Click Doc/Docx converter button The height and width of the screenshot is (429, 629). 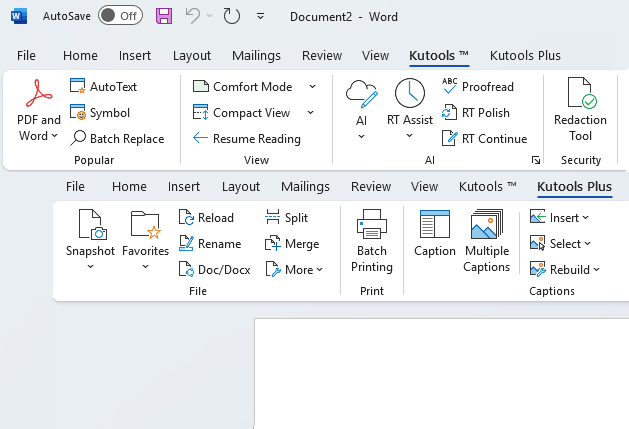[215, 270]
